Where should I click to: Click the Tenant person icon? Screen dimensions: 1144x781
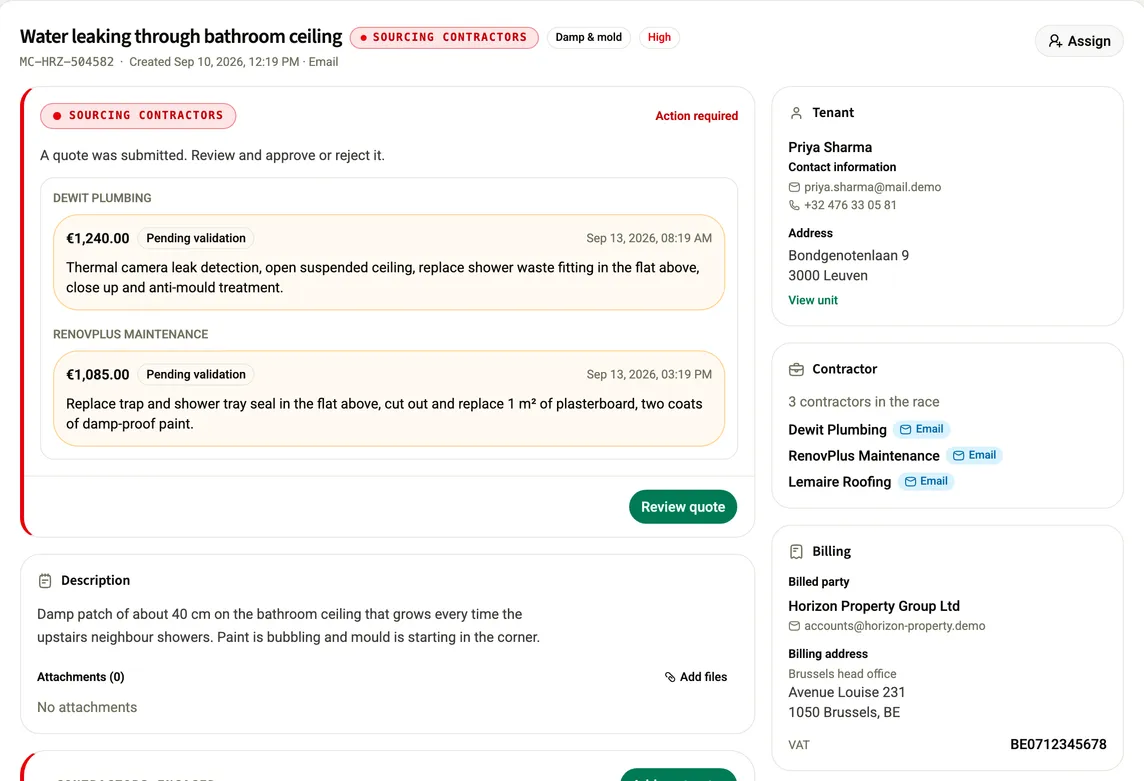(796, 112)
